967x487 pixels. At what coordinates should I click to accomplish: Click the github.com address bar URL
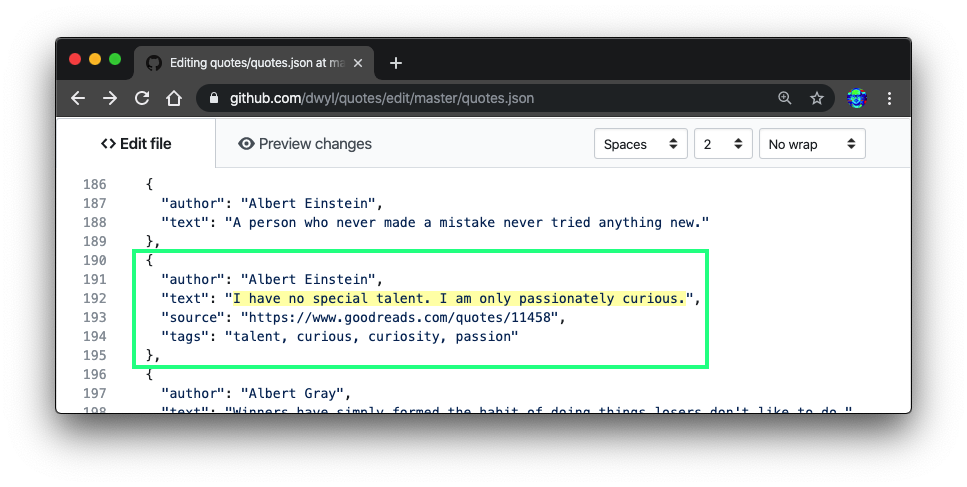point(382,98)
